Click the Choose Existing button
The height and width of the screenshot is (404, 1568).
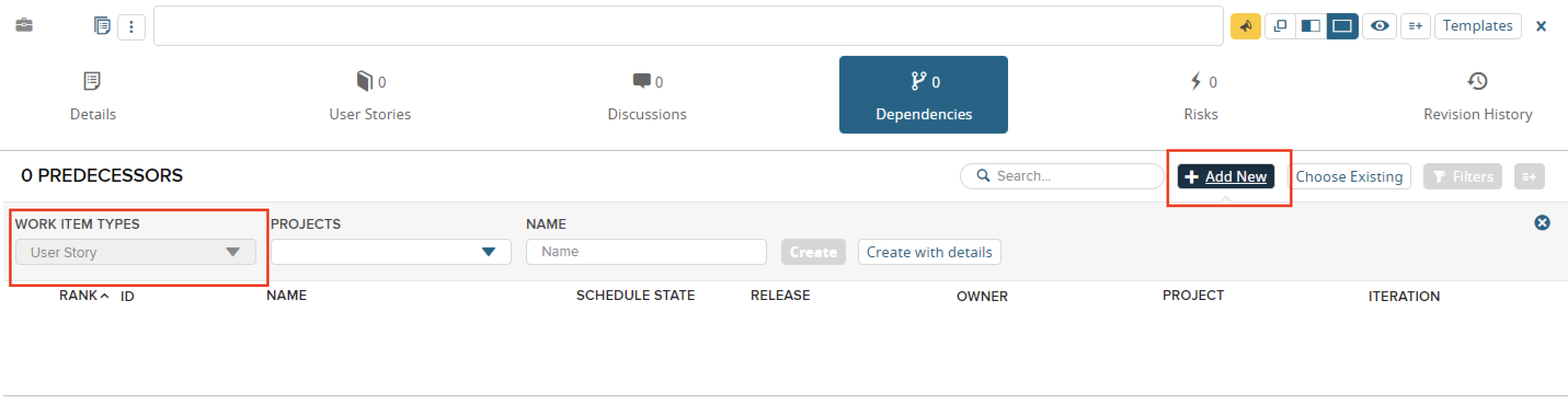pos(1349,177)
